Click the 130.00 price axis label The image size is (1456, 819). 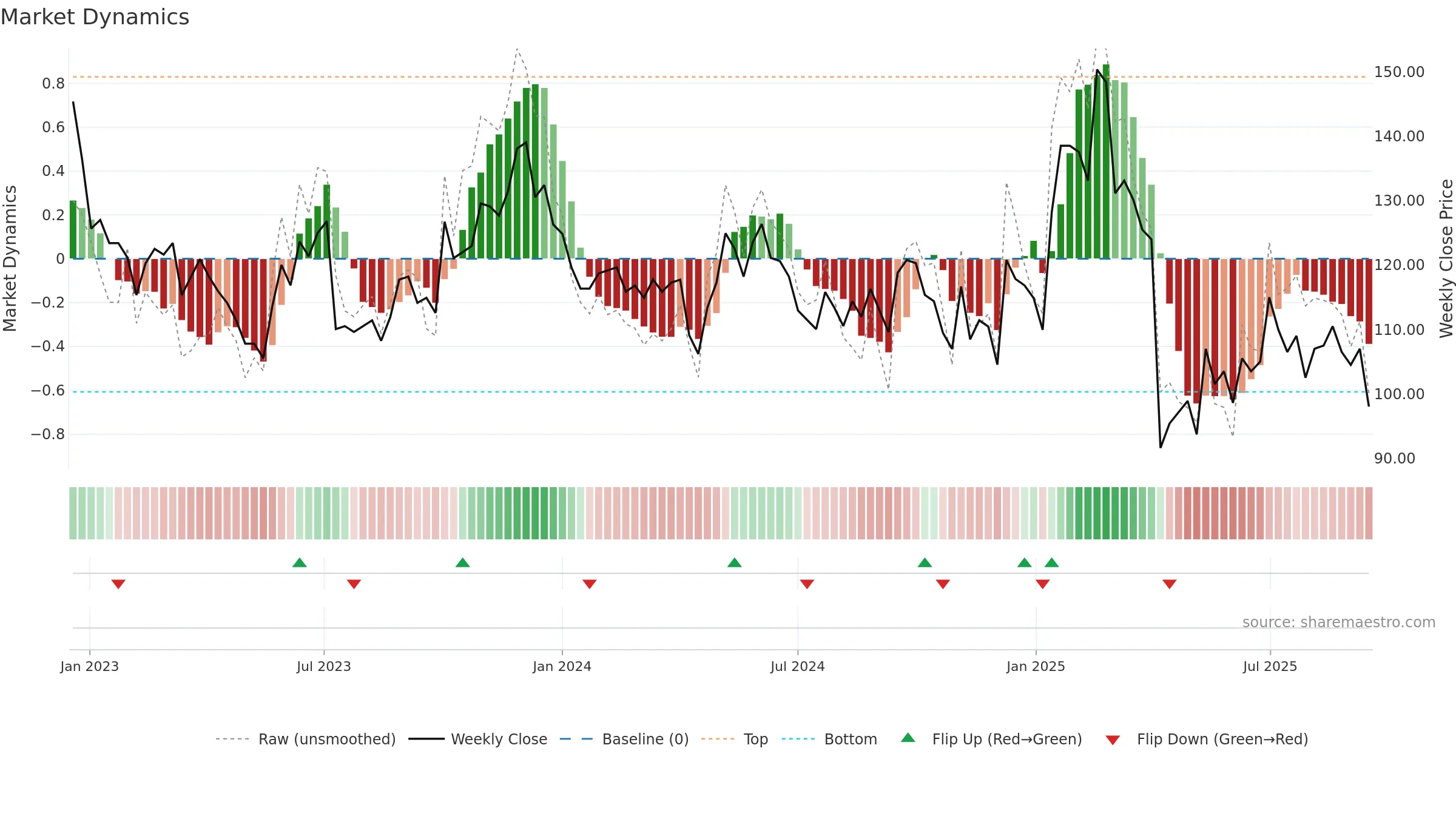[1399, 200]
